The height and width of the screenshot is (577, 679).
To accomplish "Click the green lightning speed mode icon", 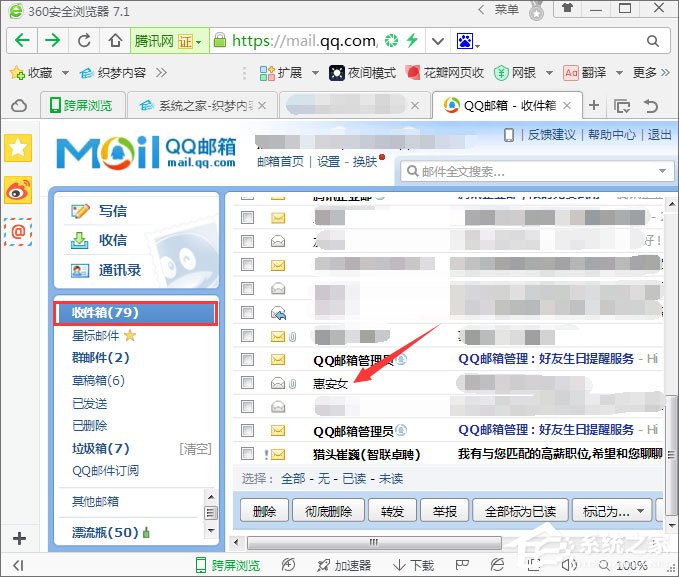I will pyautogui.click(x=412, y=40).
